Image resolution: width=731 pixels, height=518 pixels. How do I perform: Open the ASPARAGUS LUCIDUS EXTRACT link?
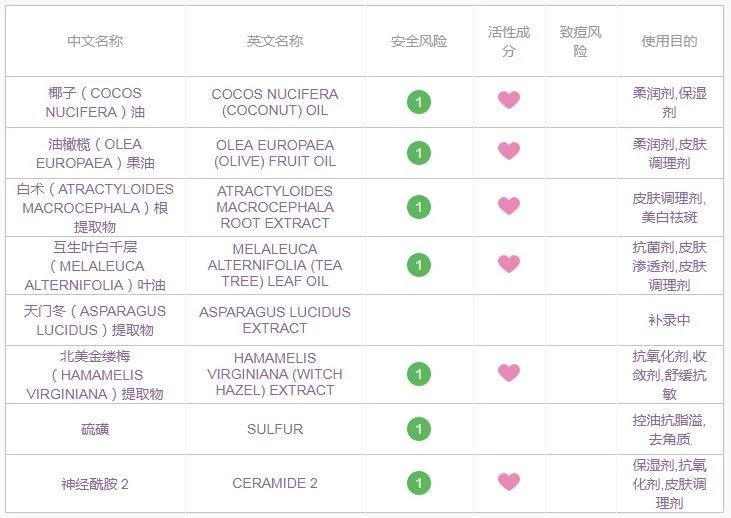click(x=275, y=320)
